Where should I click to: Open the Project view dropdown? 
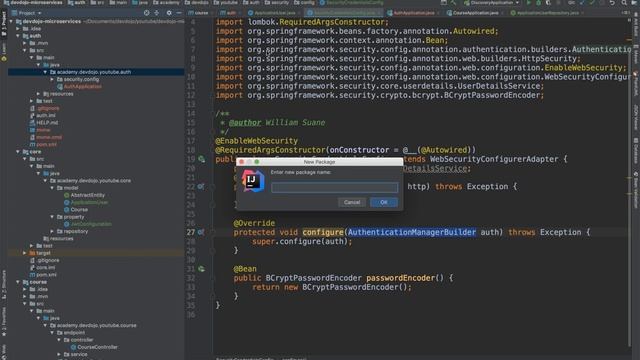(x=28, y=13)
